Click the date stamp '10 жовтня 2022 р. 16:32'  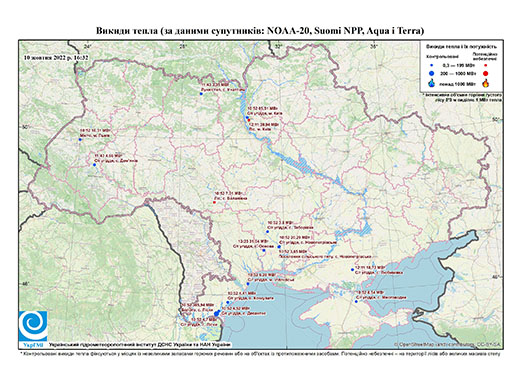click(56, 57)
